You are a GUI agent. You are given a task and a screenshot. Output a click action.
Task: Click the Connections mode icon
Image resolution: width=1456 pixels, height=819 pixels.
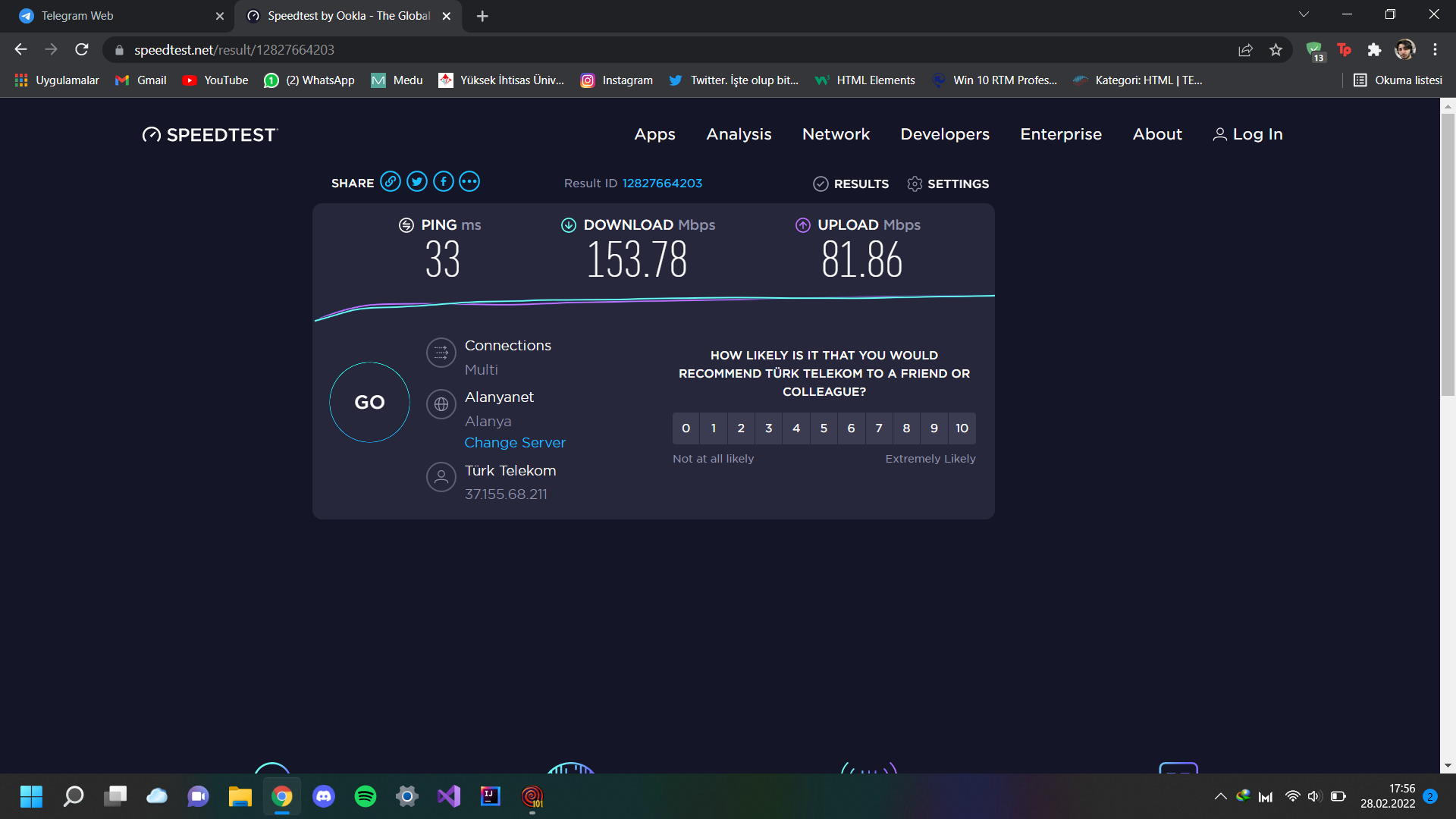pyautogui.click(x=441, y=353)
